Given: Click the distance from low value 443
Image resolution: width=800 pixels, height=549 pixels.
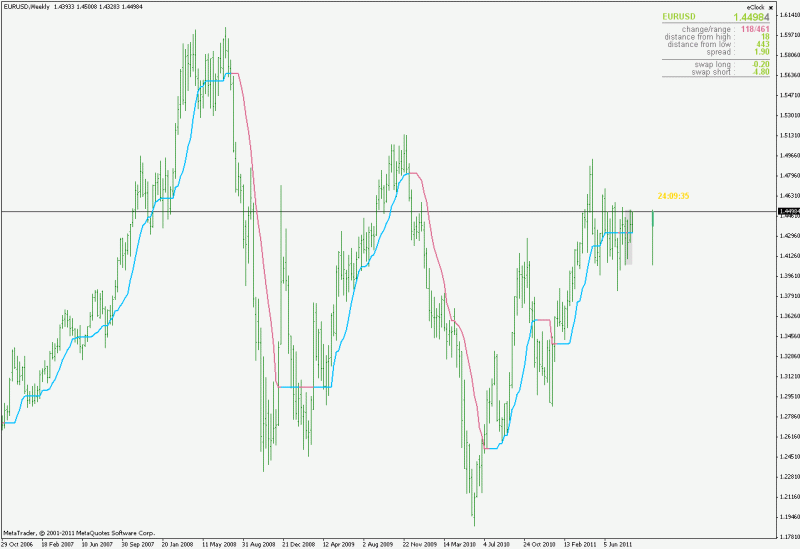Looking at the screenshot, I should coord(763,44).
